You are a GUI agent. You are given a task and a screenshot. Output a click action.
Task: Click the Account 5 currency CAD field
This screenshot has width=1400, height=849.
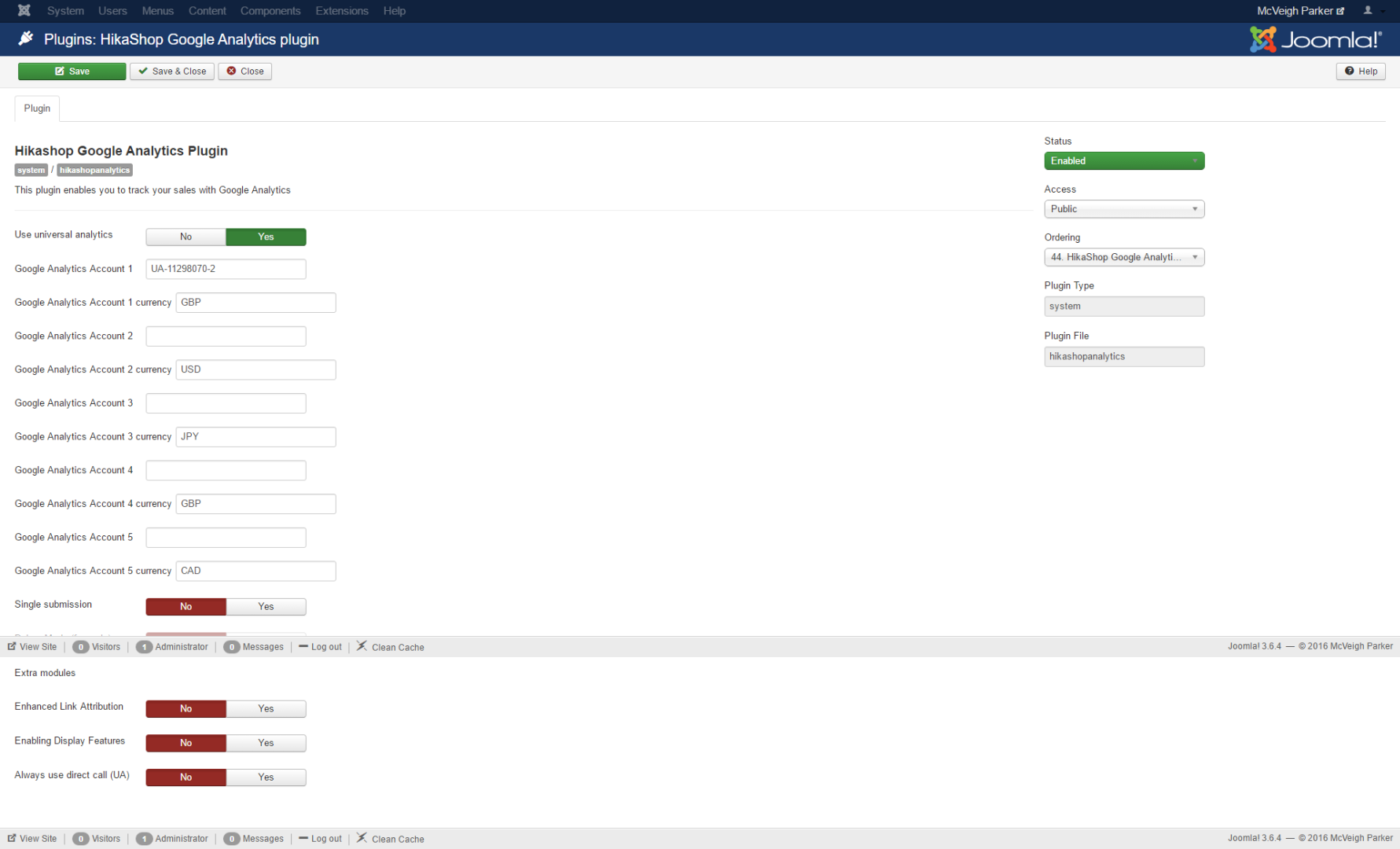click(256, 571)
